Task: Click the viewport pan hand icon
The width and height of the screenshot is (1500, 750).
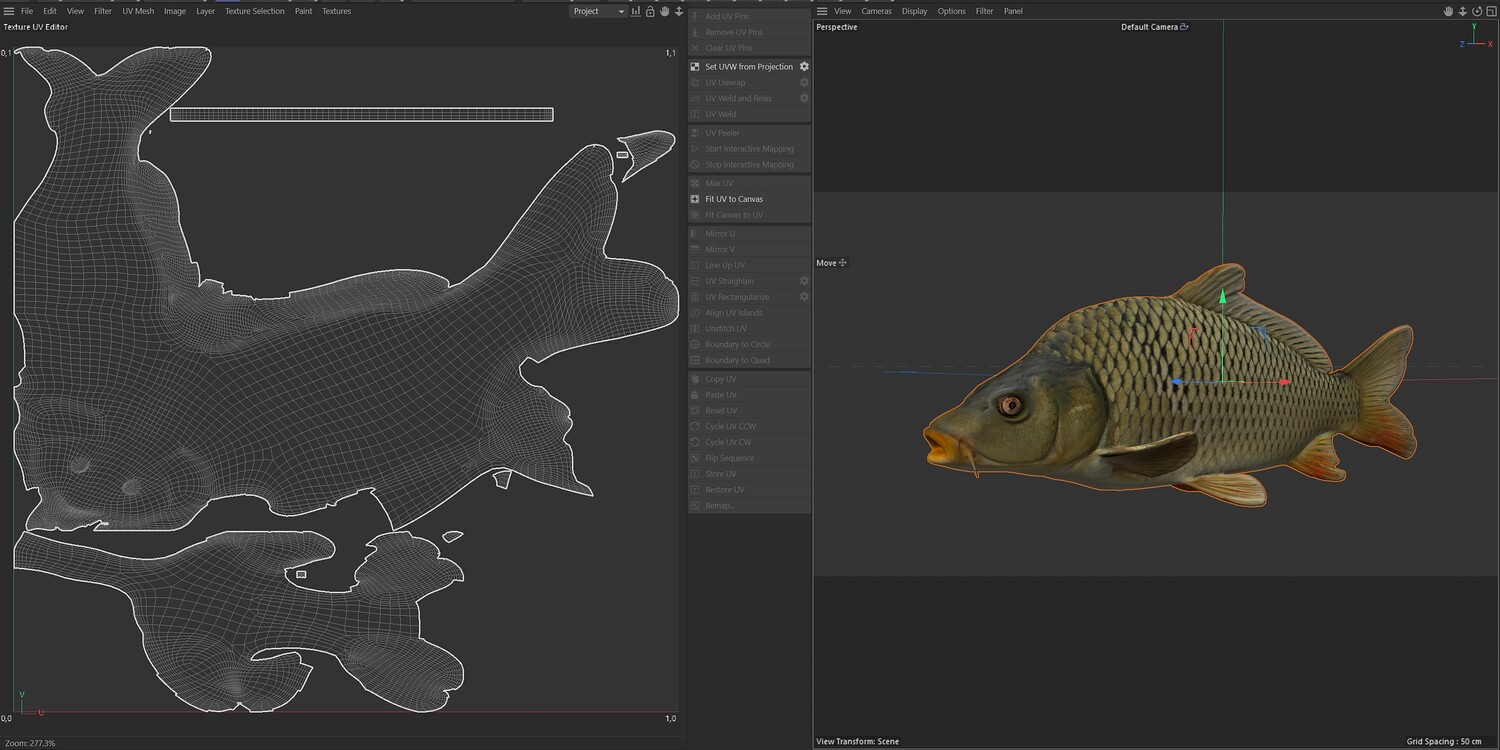Action: click(1448, 11)
